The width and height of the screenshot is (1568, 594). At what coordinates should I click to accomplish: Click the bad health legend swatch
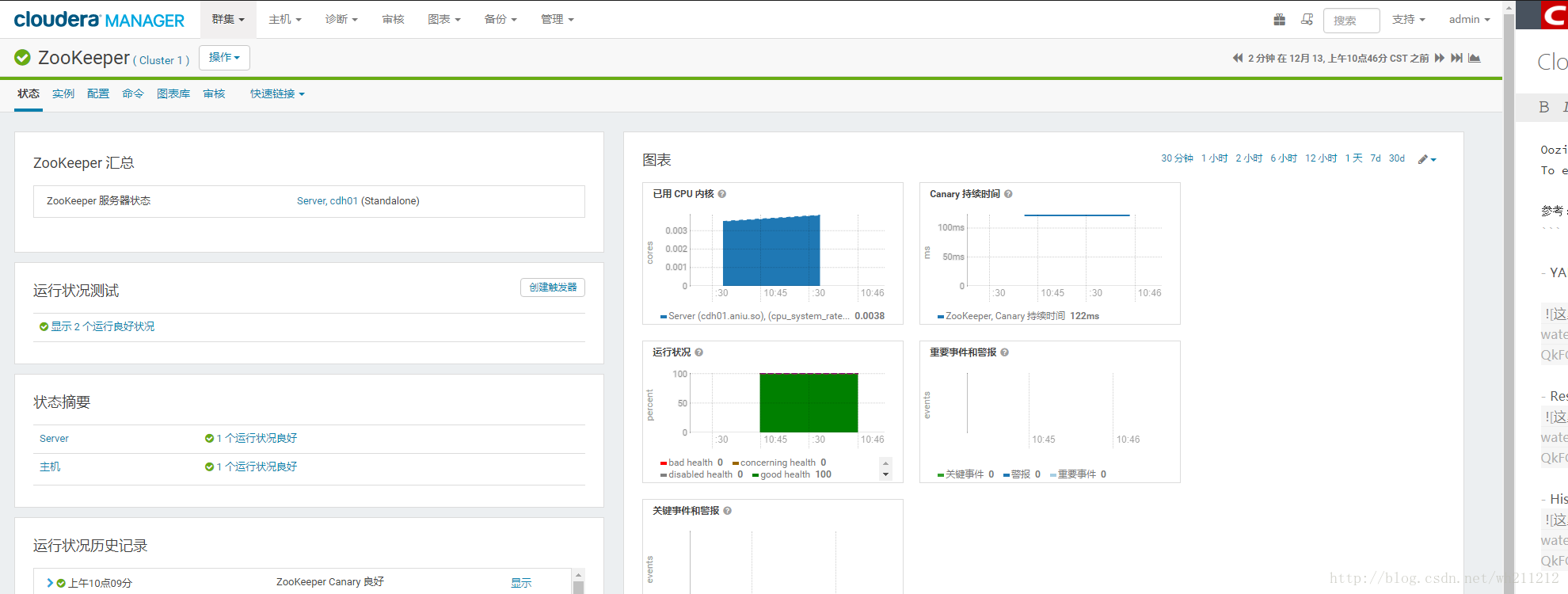(664, 463)
